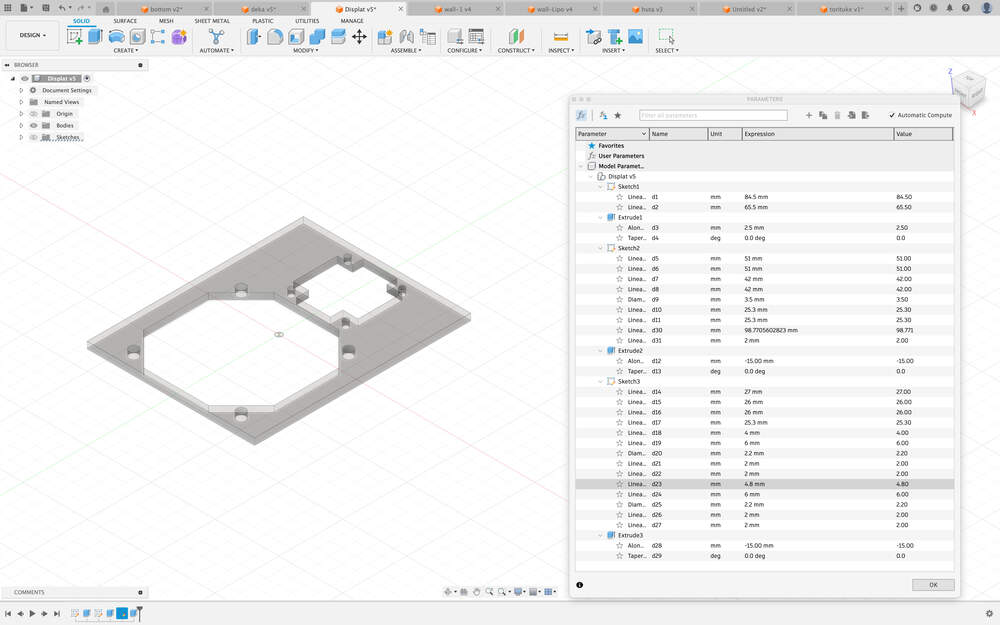
Task: Choose the Revolve tool
Action: click(116, 36)
